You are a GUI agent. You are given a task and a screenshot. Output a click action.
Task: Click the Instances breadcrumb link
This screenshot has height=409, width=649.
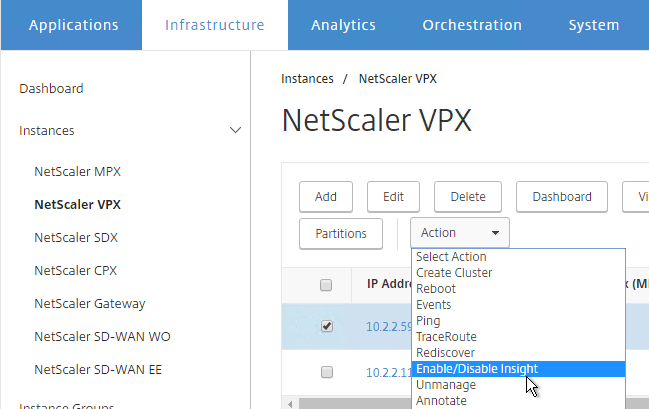307,79
